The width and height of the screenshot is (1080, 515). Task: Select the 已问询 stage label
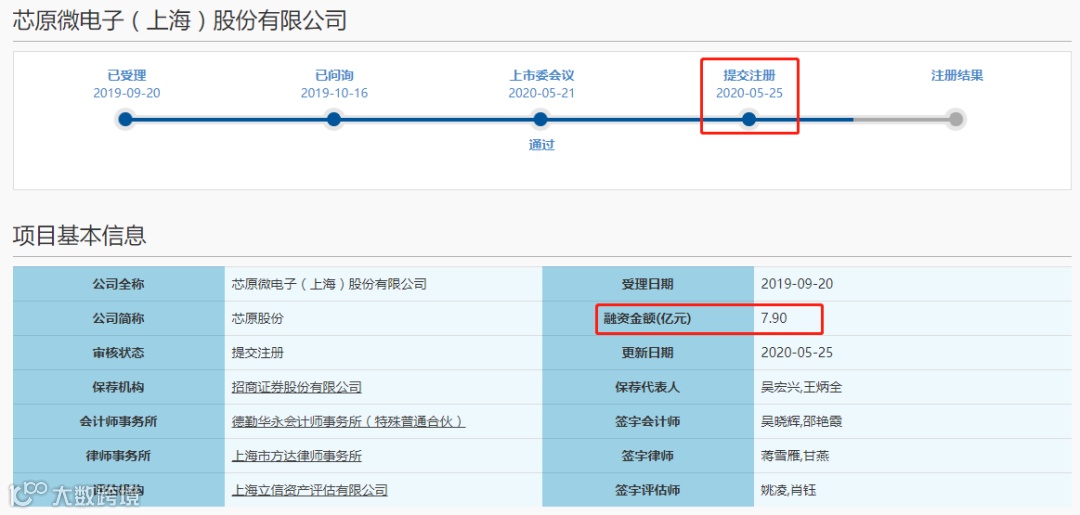(x=334, y=76)
